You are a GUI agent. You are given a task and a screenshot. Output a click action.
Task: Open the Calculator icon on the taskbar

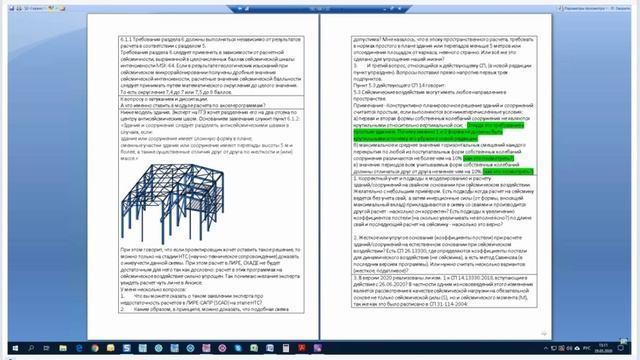pyautogui.click(x=286, y=348)
